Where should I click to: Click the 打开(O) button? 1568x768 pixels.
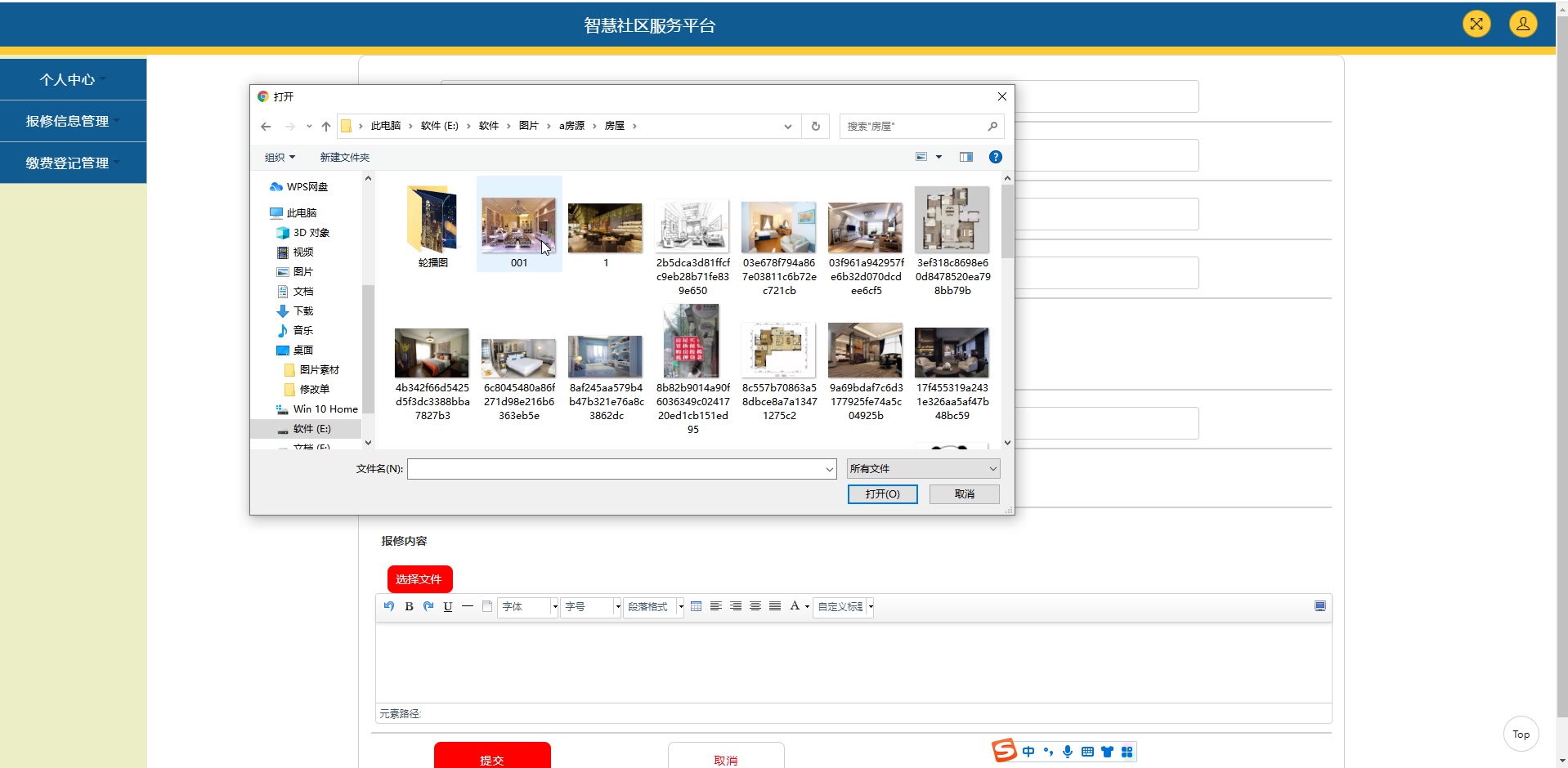pyautogui.click(x=882, y=494)
